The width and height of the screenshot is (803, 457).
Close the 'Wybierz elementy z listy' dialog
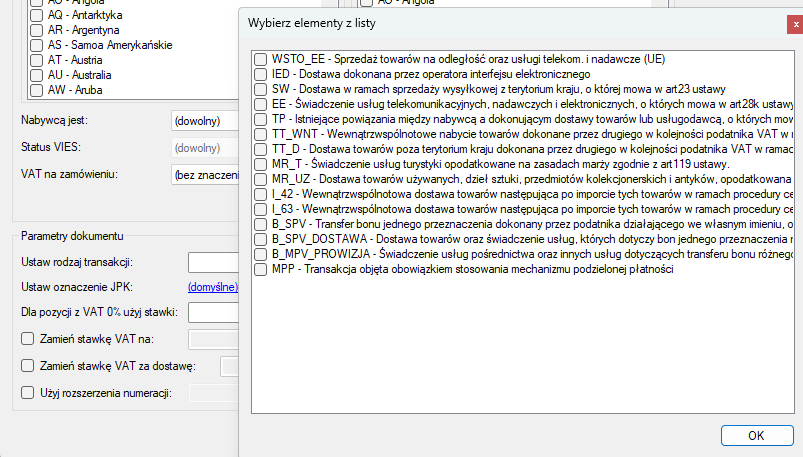coord(794,22)
